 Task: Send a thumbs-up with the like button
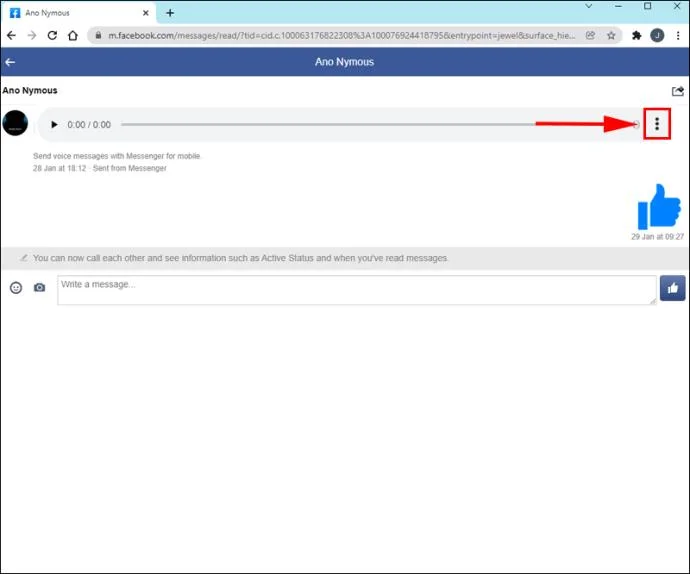point(672,288)
